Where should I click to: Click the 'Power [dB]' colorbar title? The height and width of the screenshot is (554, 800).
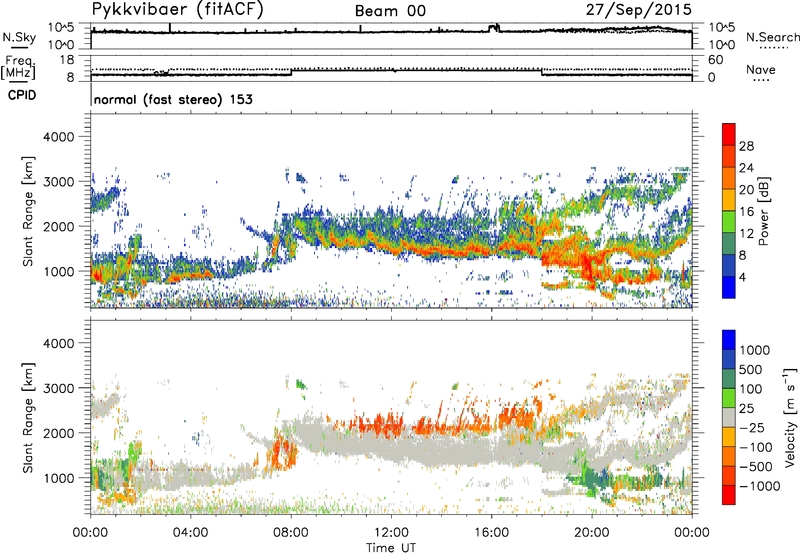point(764,211)
